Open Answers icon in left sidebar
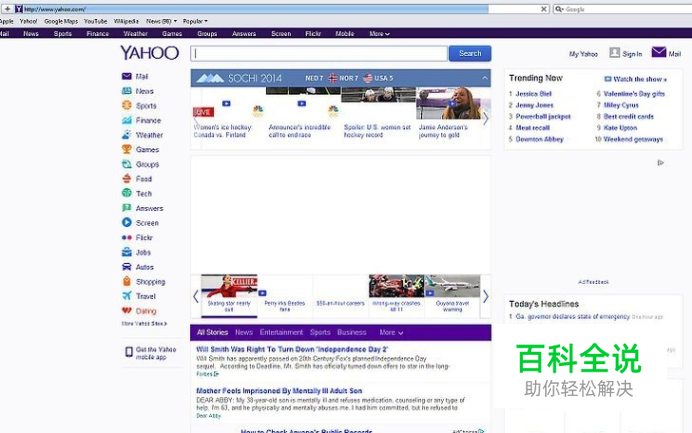Image resolution: width=692 pixels, height=433 pixels. coord(127,208)
